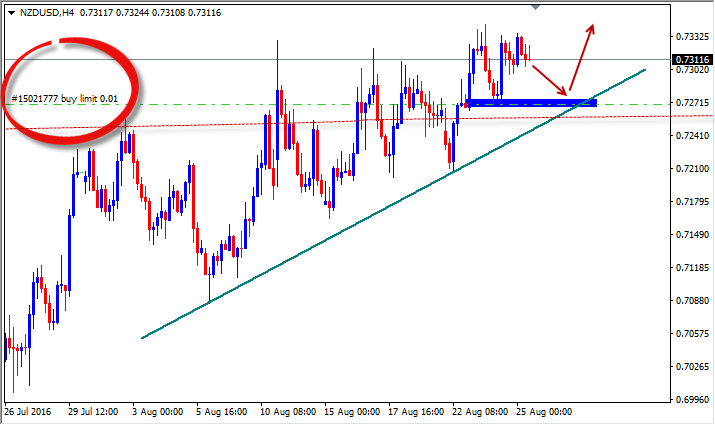Image resolution: width=715 pixels, height=425 pixels.
Task: Click the chart shift triangle marker at top
Action: [536, 7]
